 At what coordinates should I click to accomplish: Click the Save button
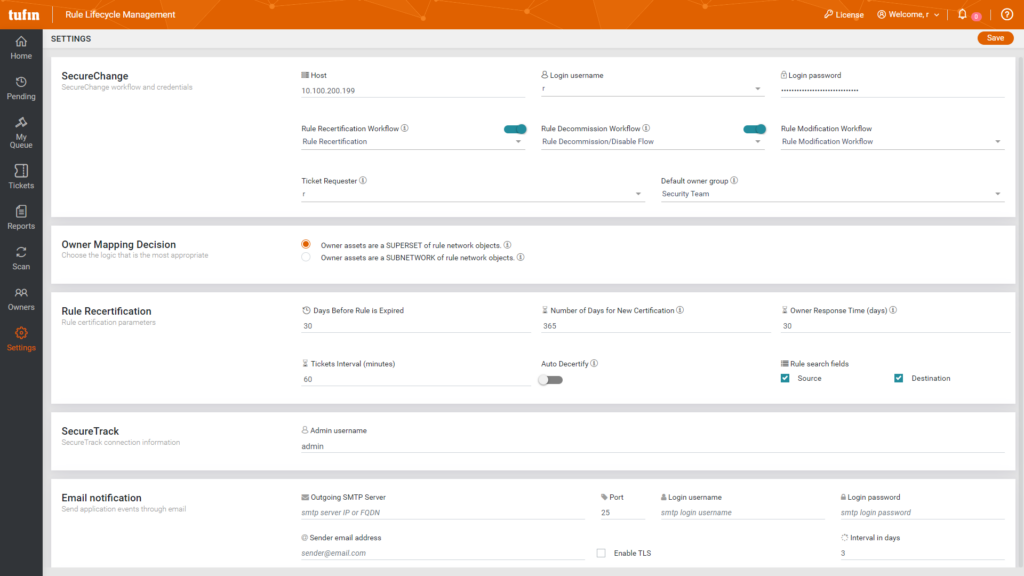(x=994, y=38)
